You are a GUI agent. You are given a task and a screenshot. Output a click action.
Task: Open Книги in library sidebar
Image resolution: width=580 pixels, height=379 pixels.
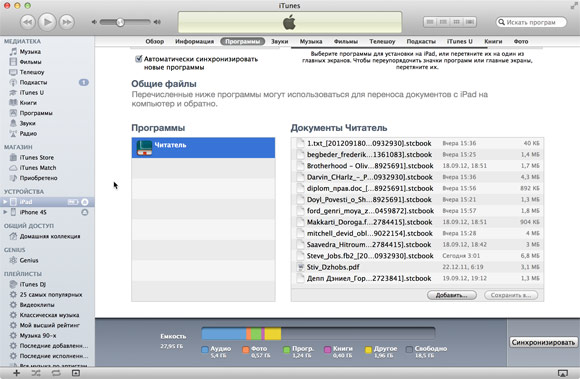coord(28,103)
